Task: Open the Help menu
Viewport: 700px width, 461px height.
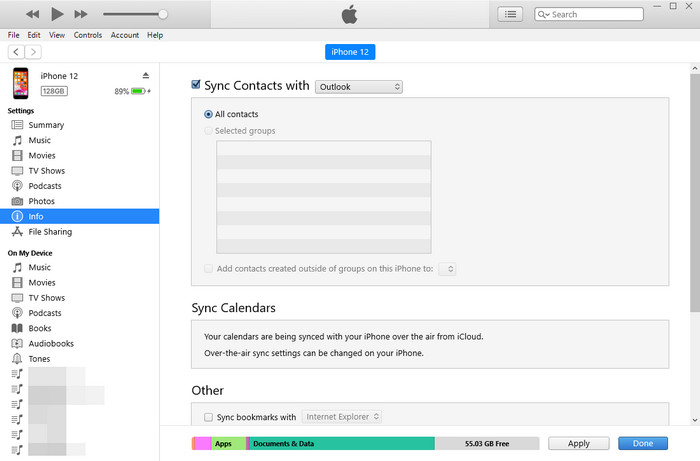Action: 155,35
